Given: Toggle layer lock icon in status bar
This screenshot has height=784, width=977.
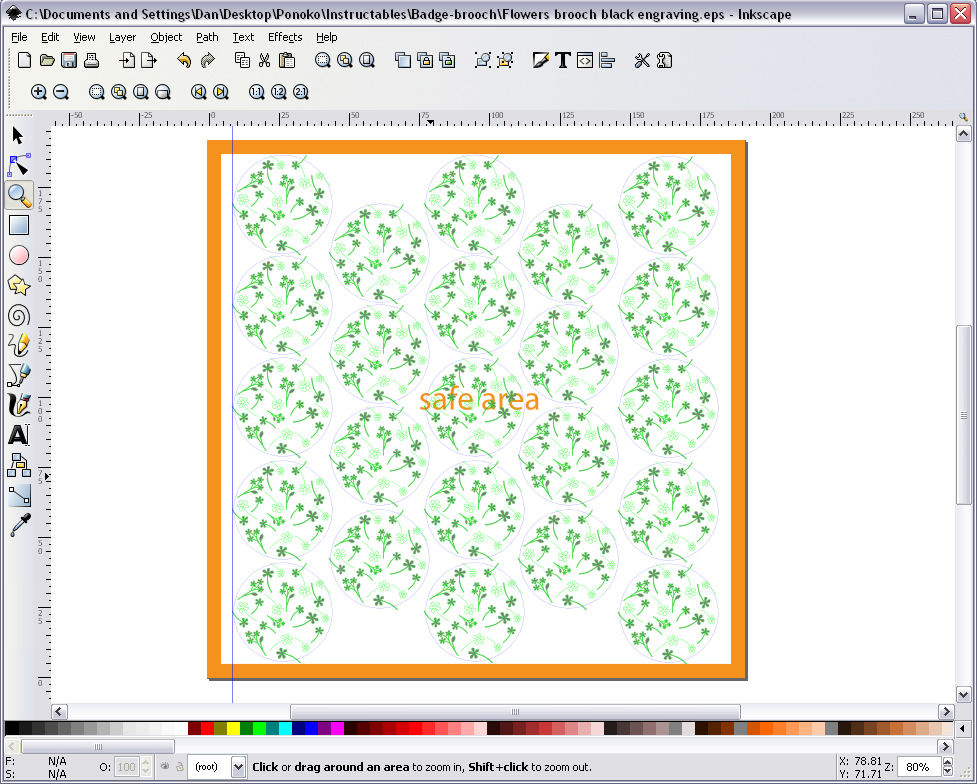Looking at the screenshot, I should pyautogui.click(x=179, y=767).
